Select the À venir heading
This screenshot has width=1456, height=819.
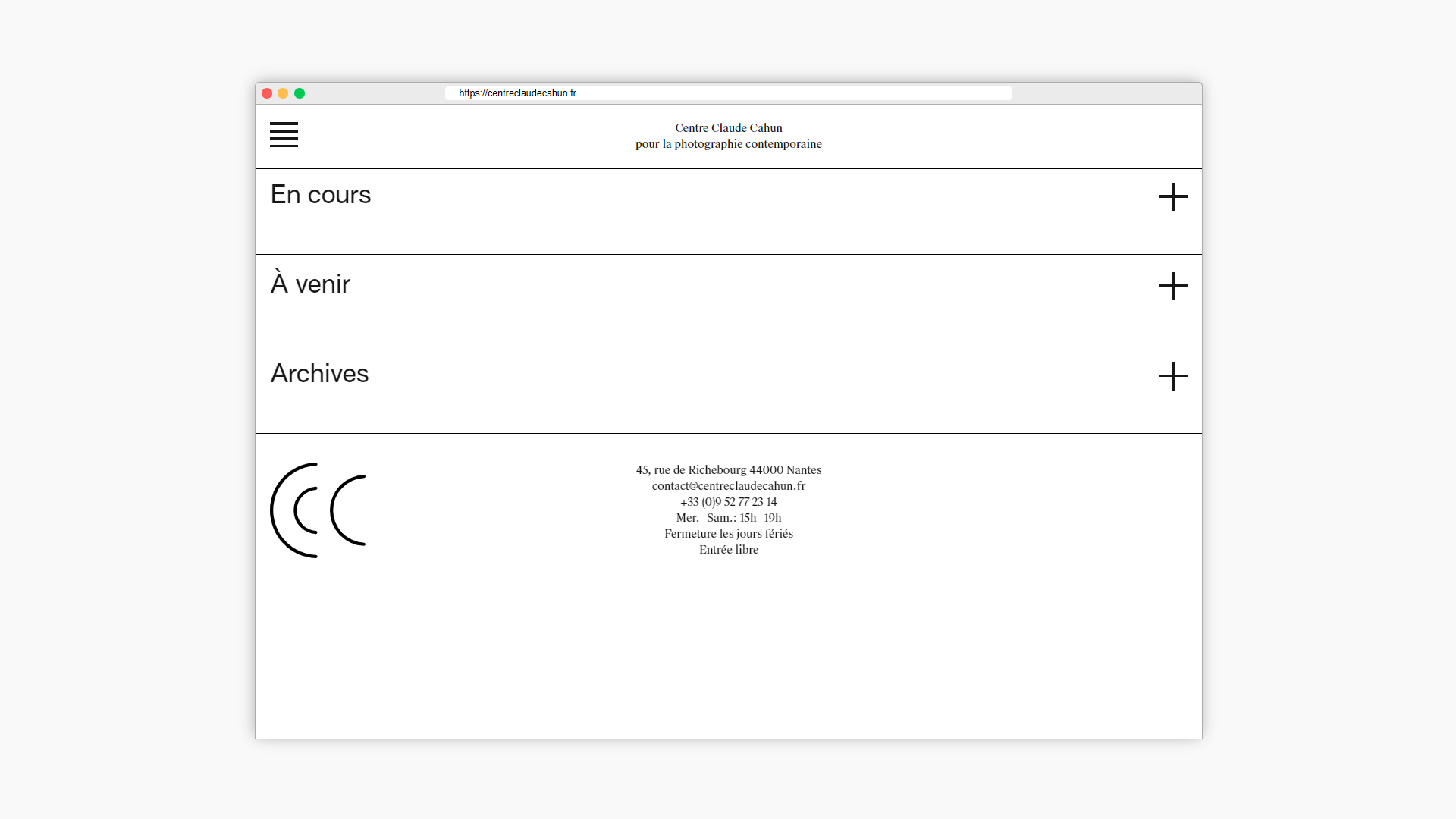310,284
